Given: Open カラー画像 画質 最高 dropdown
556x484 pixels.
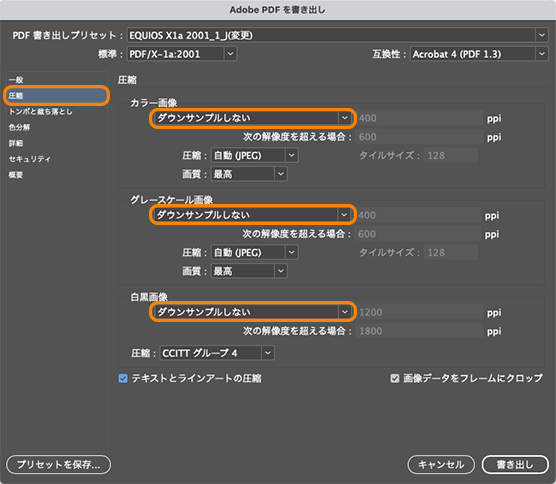Looking at the screenshot, I should 249,174.
